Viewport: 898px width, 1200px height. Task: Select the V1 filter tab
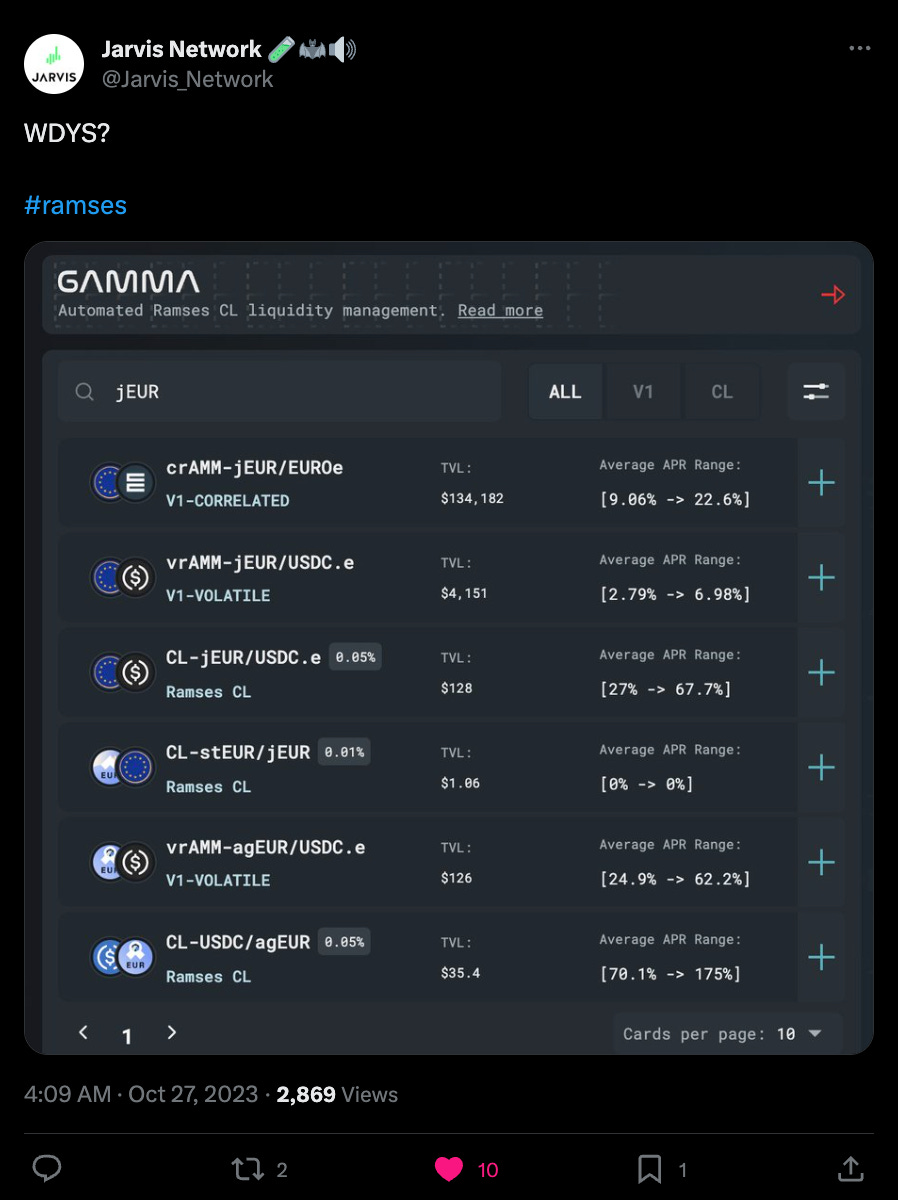643,392
